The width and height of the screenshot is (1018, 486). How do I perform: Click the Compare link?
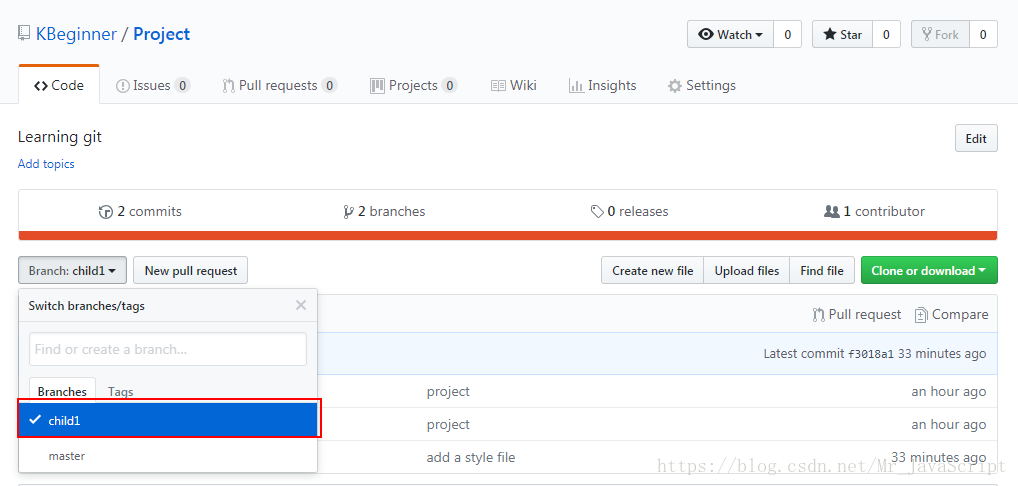coord(951,315)
